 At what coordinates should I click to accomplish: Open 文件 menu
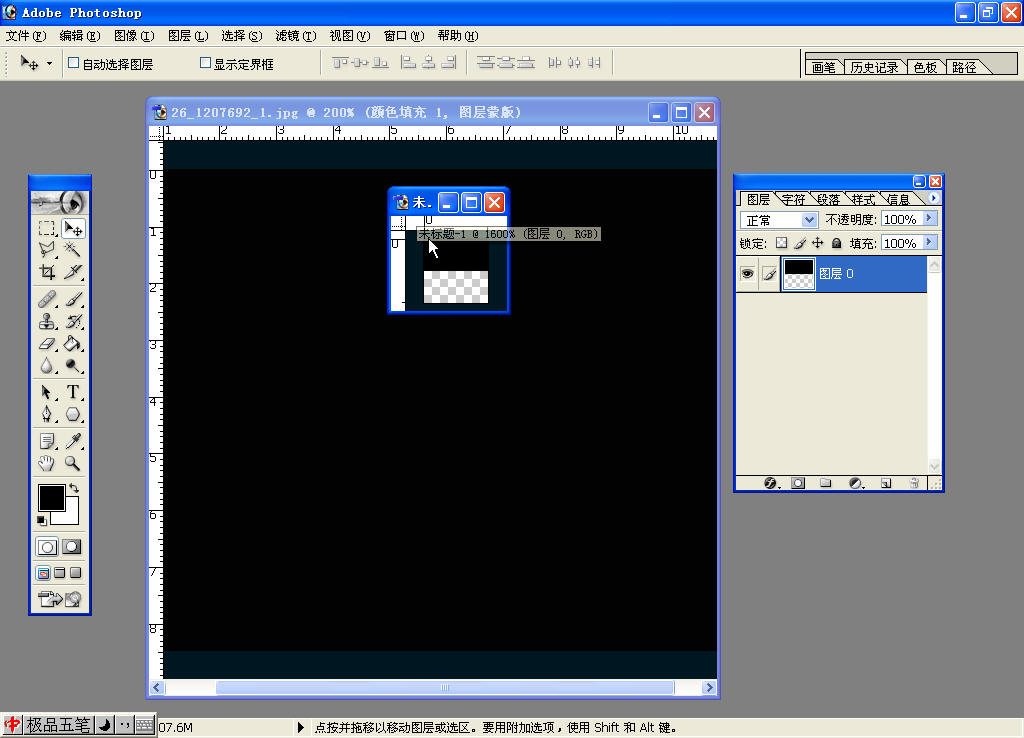[26, 36]
